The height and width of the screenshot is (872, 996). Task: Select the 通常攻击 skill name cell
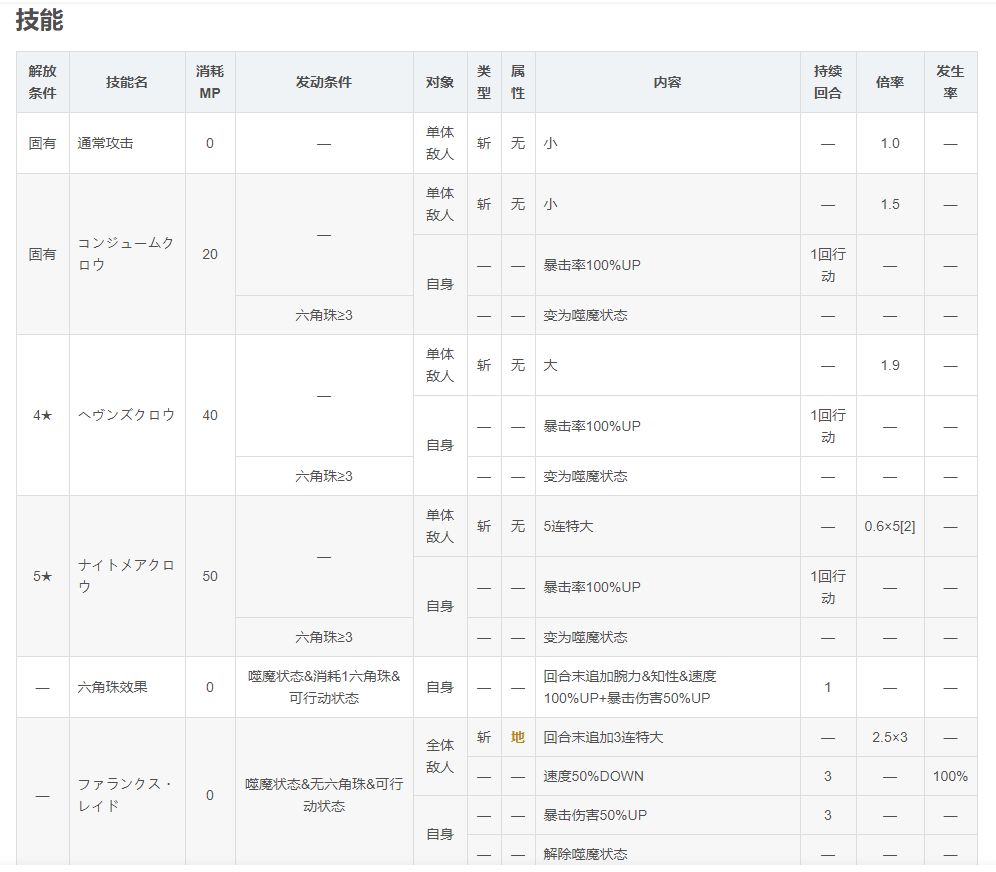tap(127, 143)
